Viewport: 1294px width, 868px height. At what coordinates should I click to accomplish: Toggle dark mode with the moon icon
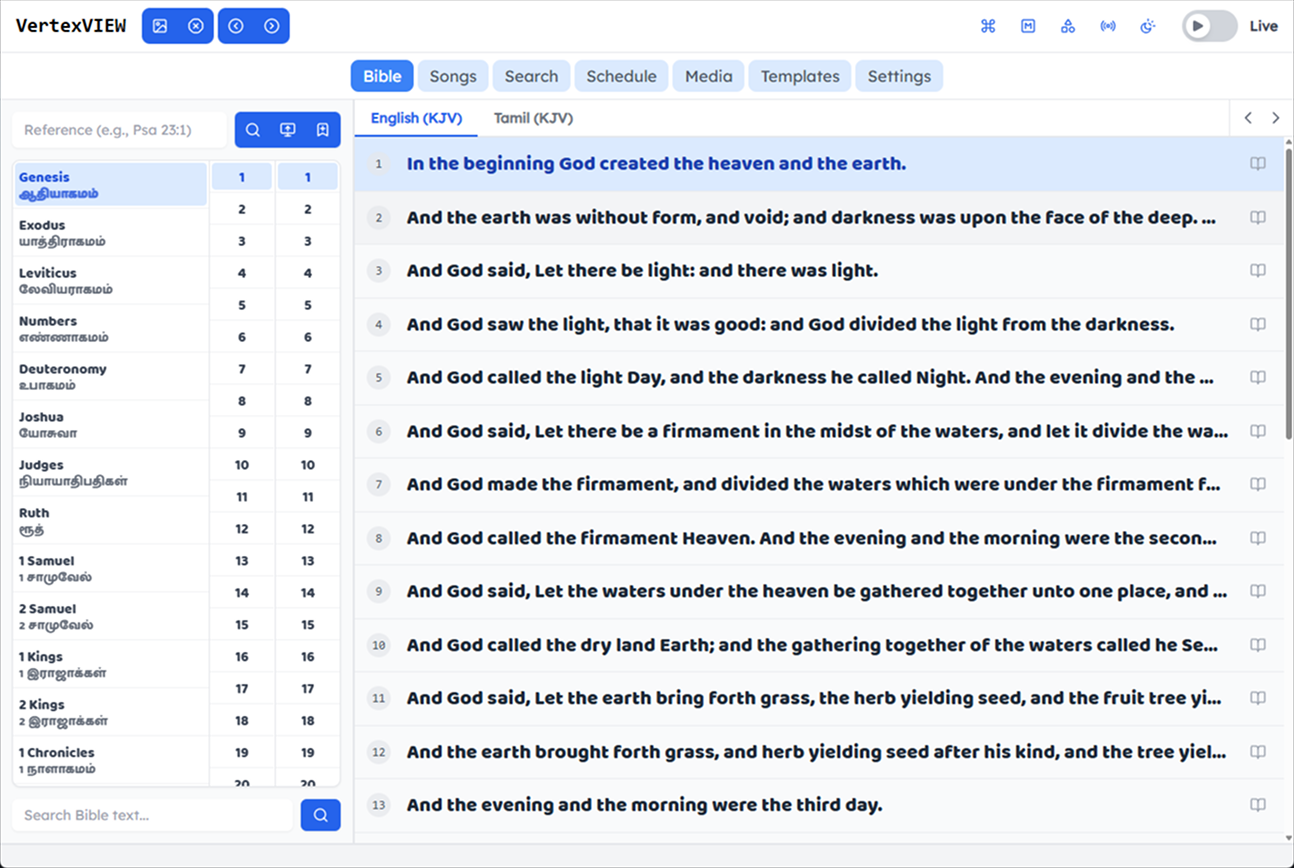coord(1148,26)
